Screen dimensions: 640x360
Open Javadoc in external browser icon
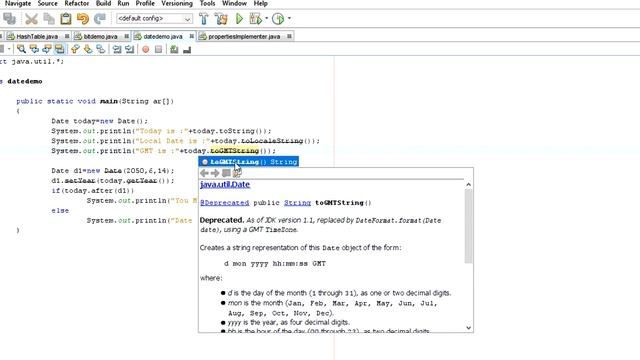(x=226, y=173)
